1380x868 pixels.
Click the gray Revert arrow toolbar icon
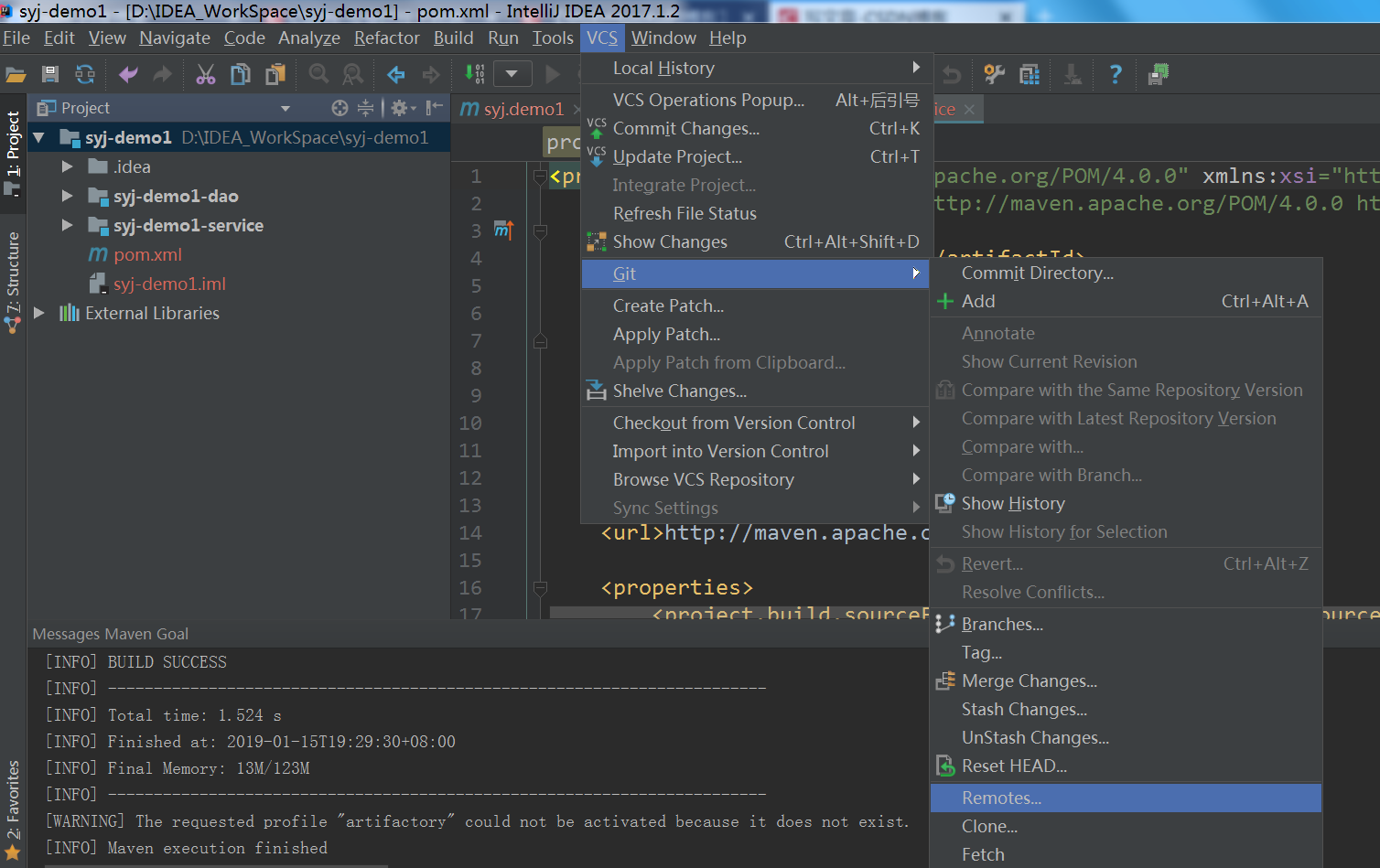tap(952, 74)
